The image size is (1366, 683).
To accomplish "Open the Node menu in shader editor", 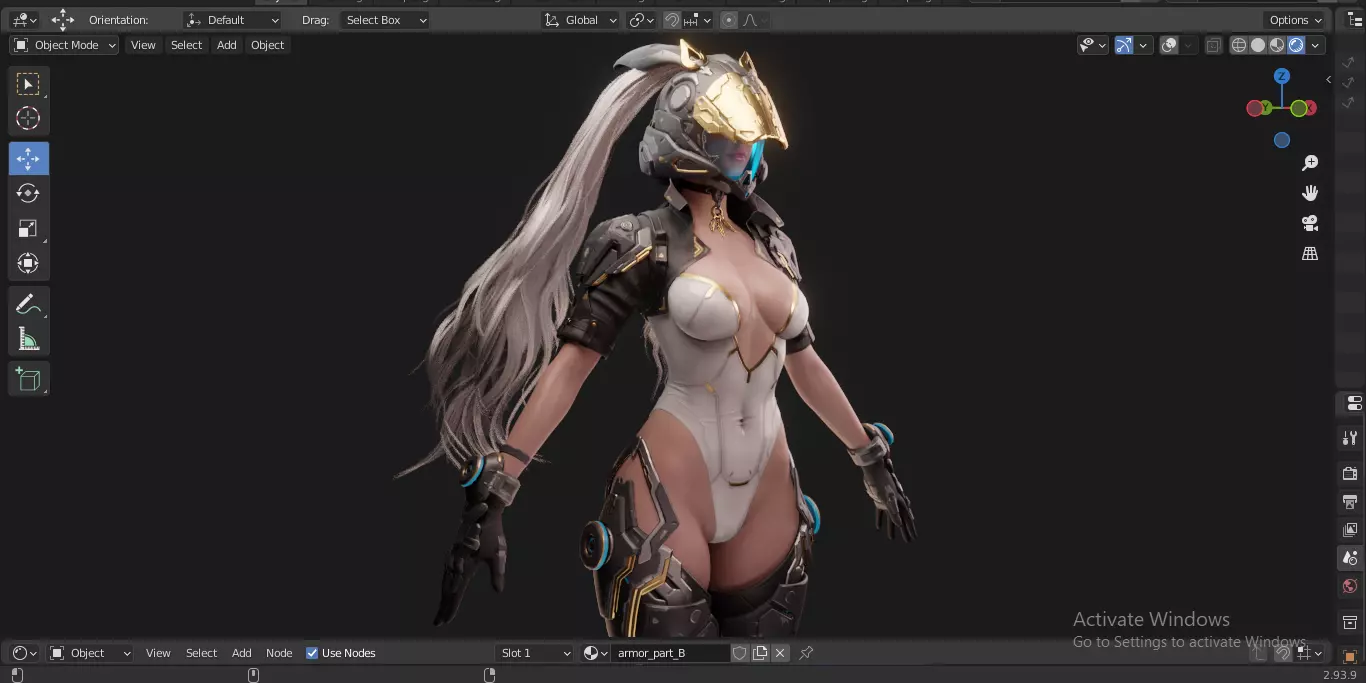I will 279,653.
